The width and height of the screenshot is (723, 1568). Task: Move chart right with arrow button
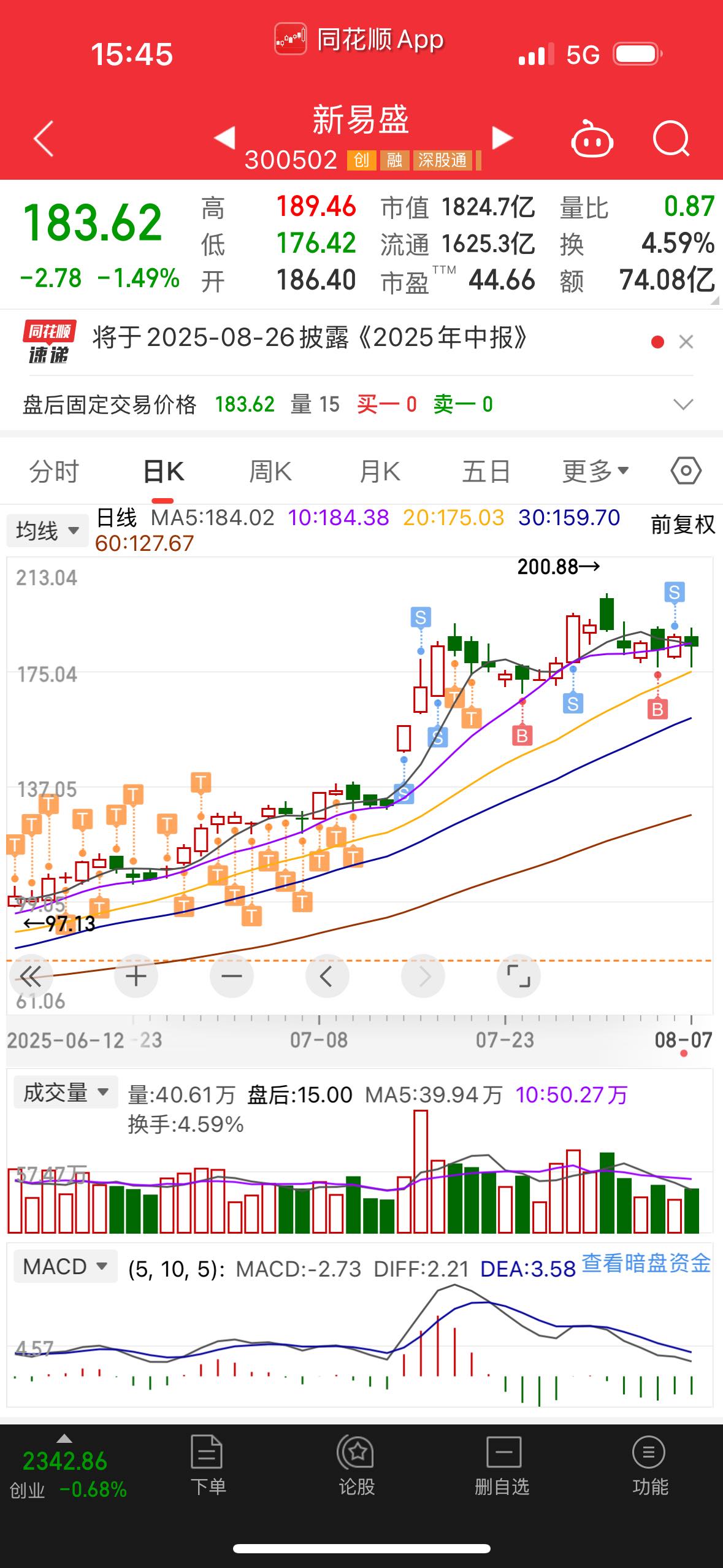(423, 975)
